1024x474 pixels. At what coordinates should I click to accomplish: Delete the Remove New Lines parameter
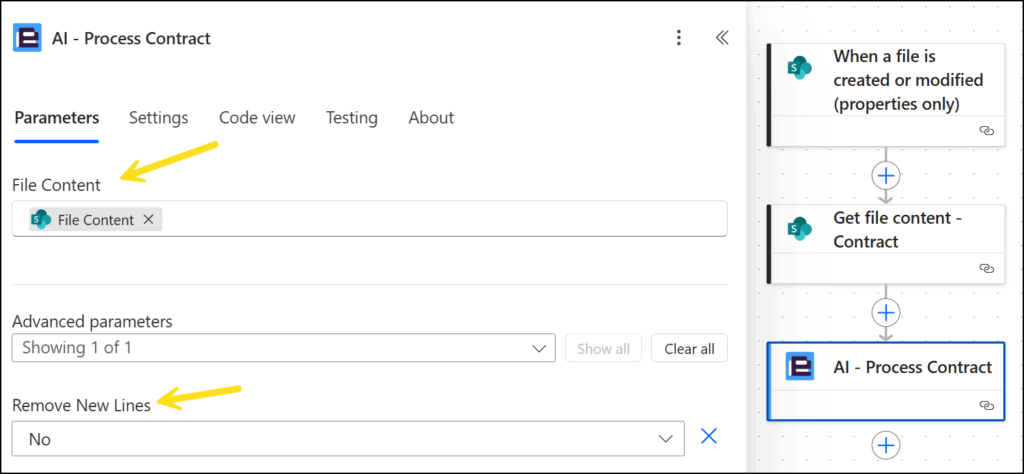click(x=709, y=436)
